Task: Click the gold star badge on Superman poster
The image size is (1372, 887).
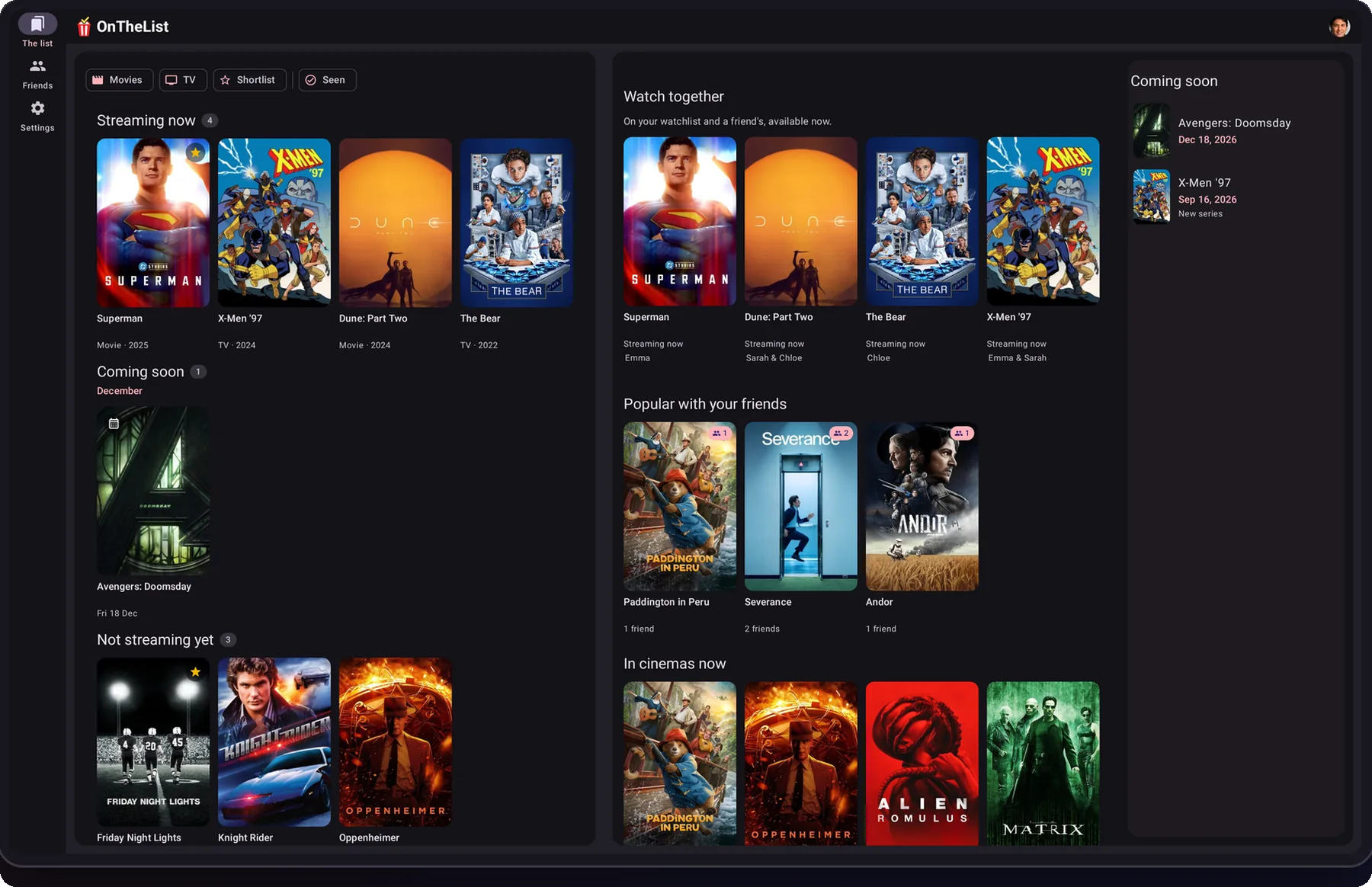Action: [x=196, y=152]
